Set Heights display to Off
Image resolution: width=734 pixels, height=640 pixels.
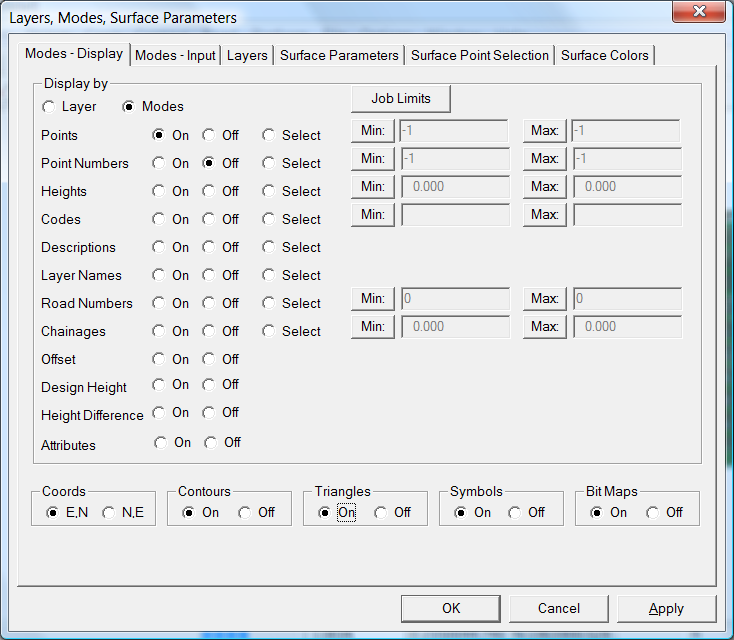(x=209, y=191)
